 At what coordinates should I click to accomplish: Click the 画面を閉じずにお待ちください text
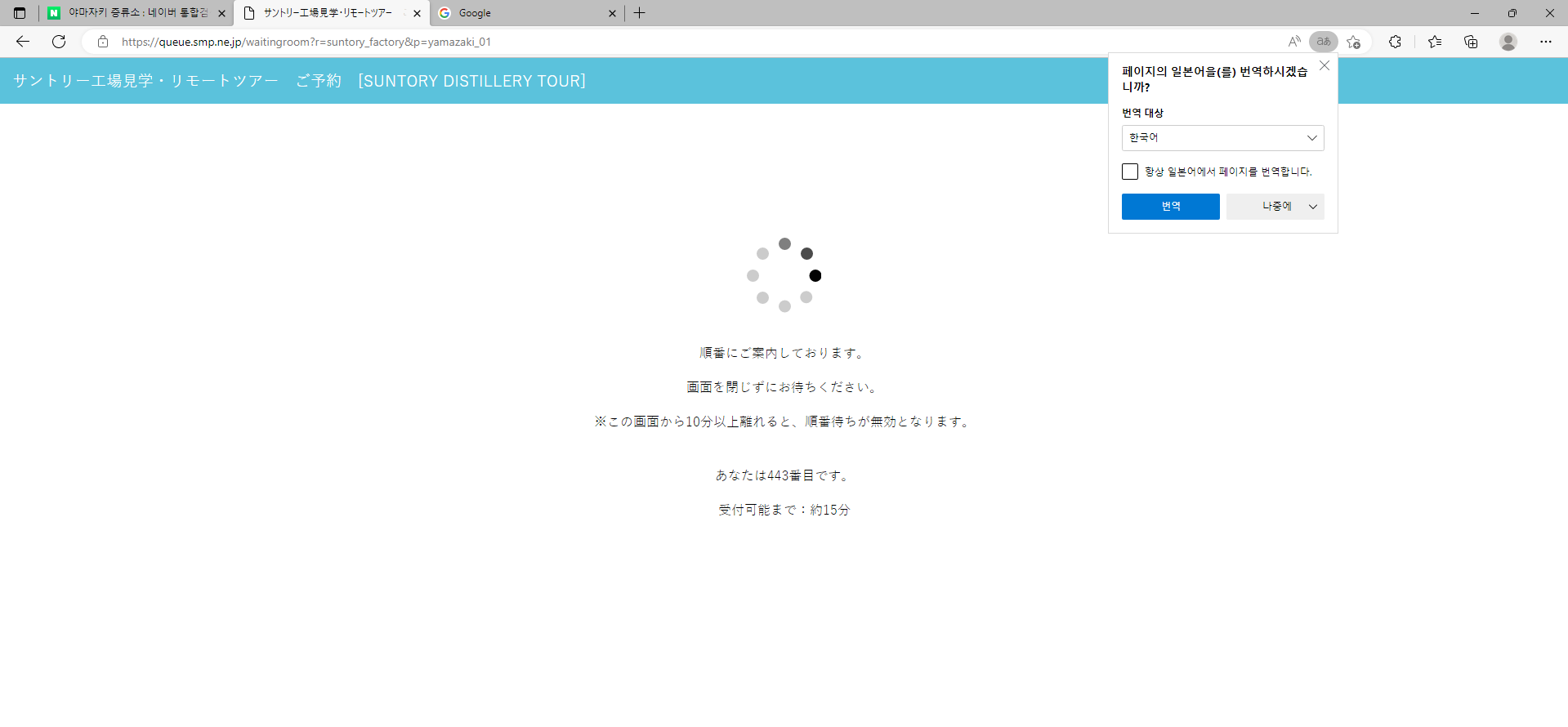784,387
